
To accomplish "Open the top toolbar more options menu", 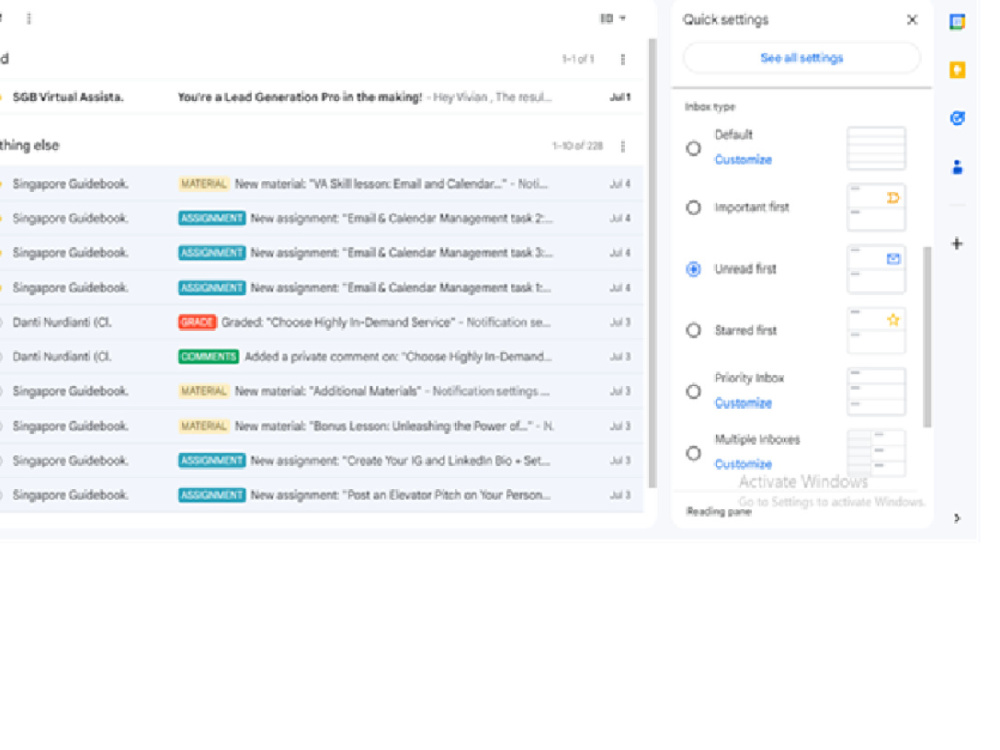I will 29,18.
